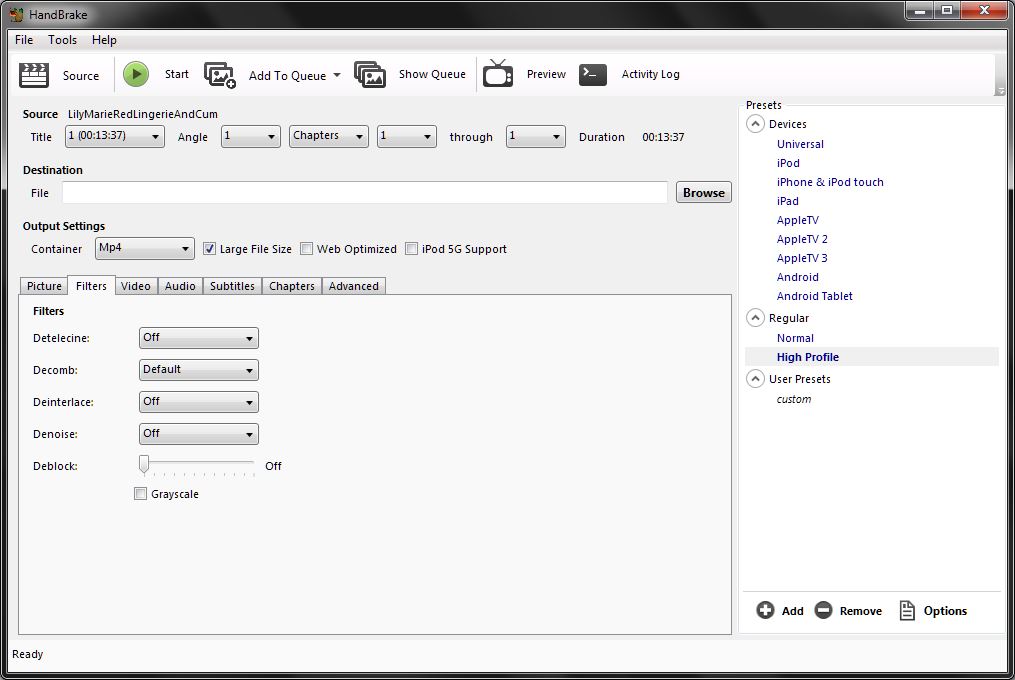Click the toolbar overflow arrow at right
Image resolution: width=1015 pixels, height=680 pixels.
1000,91
